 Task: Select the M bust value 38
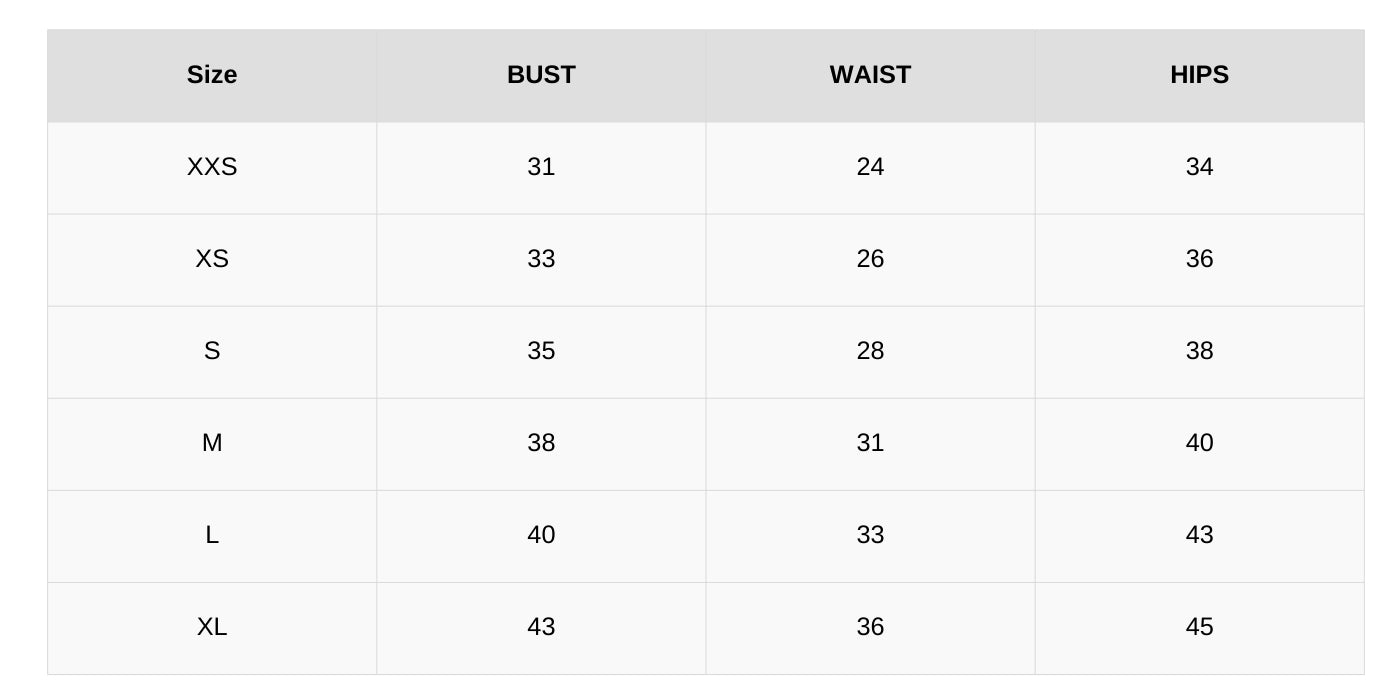coord(541,443)
